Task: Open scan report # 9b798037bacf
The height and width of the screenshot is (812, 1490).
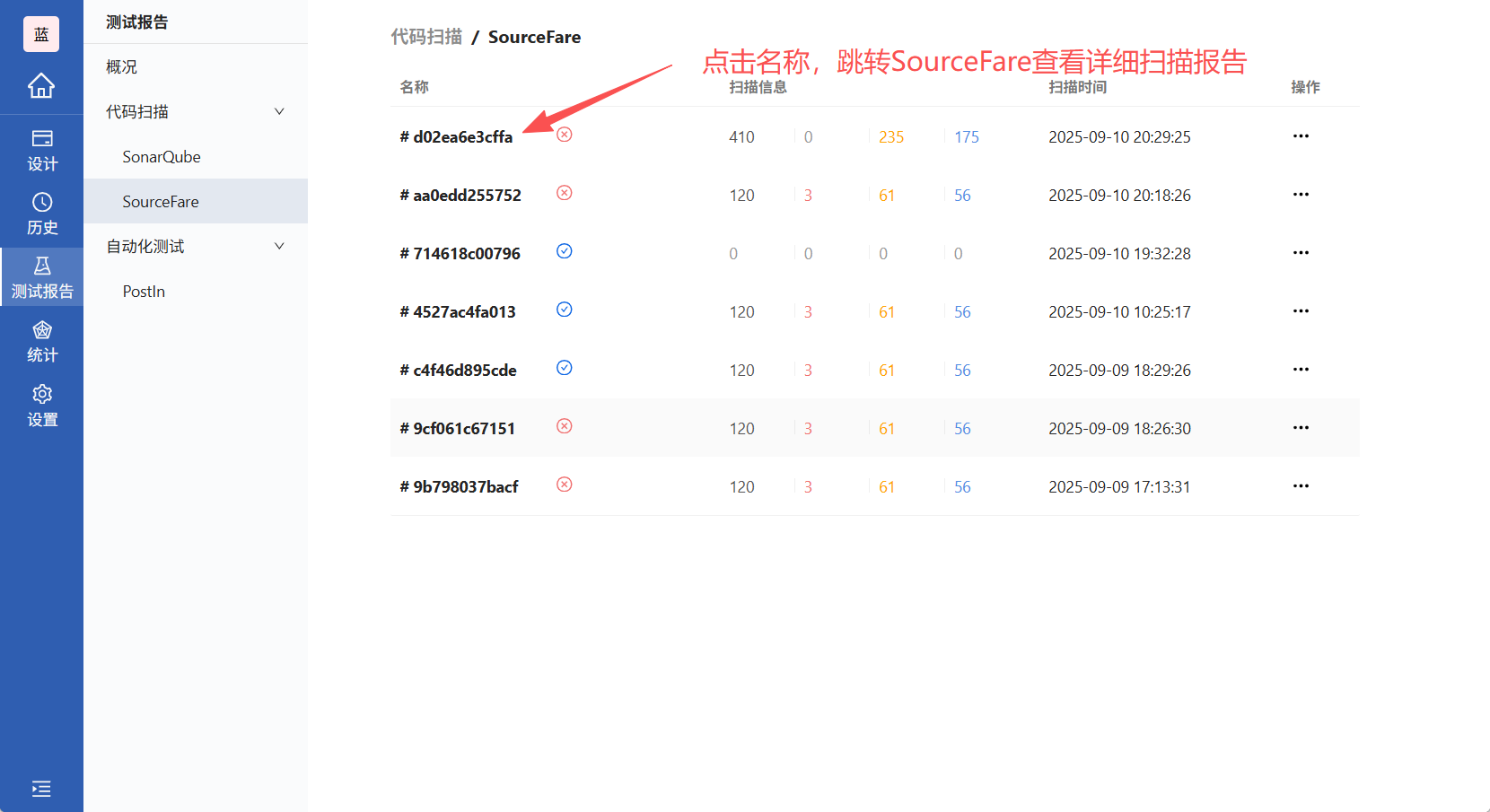Action: pyautogui.click(x=459, y=487)
